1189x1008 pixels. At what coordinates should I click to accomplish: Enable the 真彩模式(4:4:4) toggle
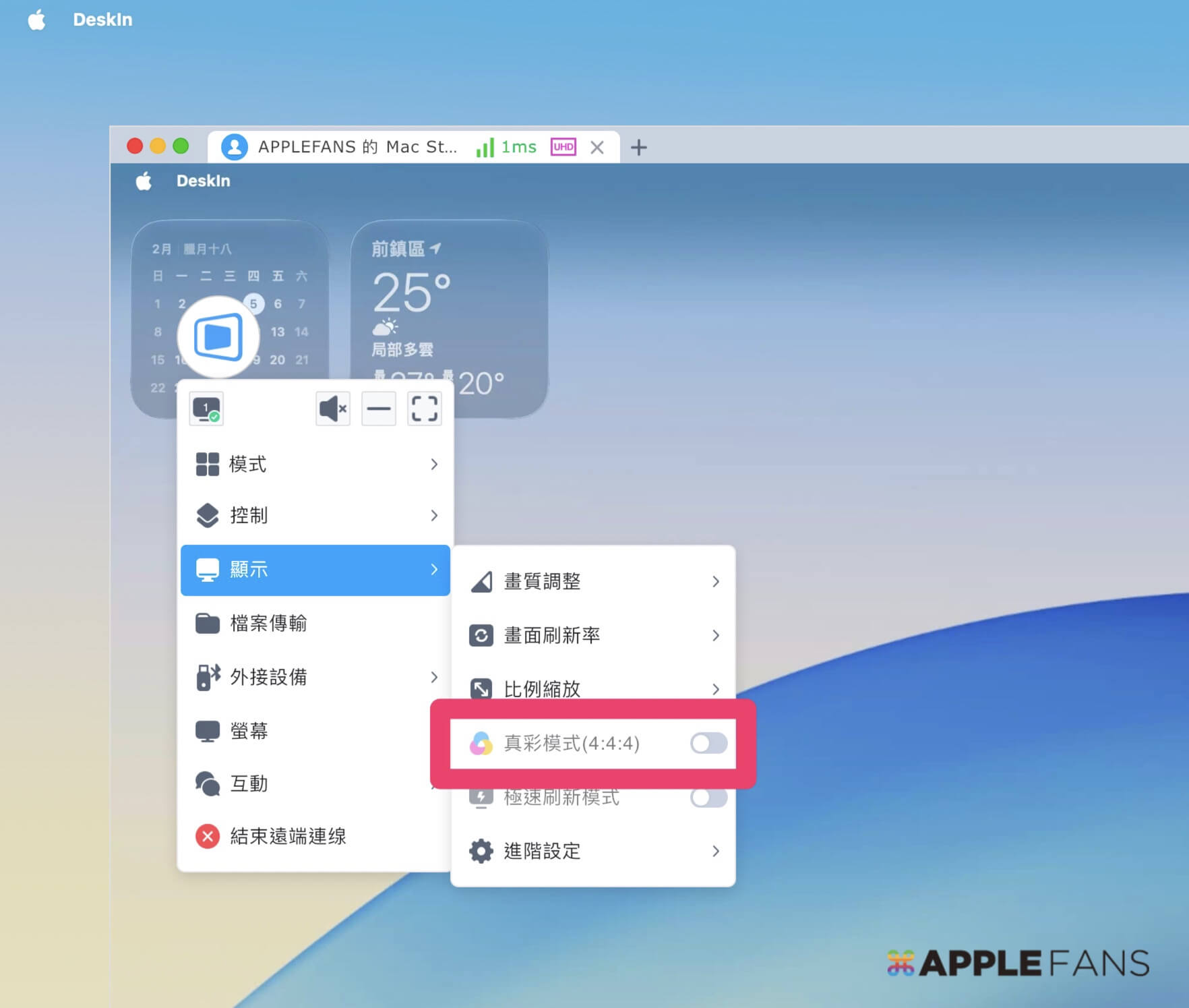(x=708, y=743)
